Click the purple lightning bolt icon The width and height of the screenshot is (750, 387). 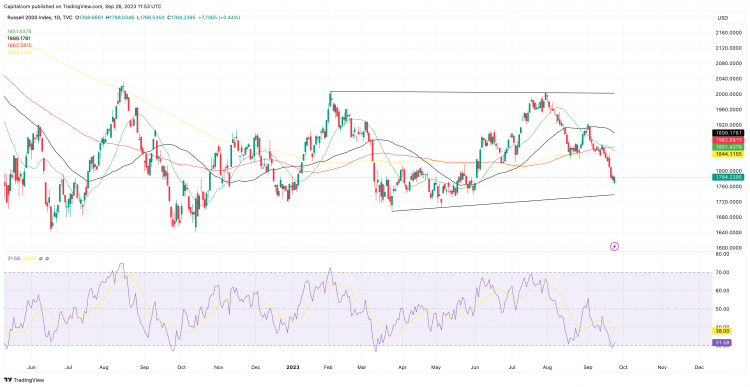click(x=615, y=246)
